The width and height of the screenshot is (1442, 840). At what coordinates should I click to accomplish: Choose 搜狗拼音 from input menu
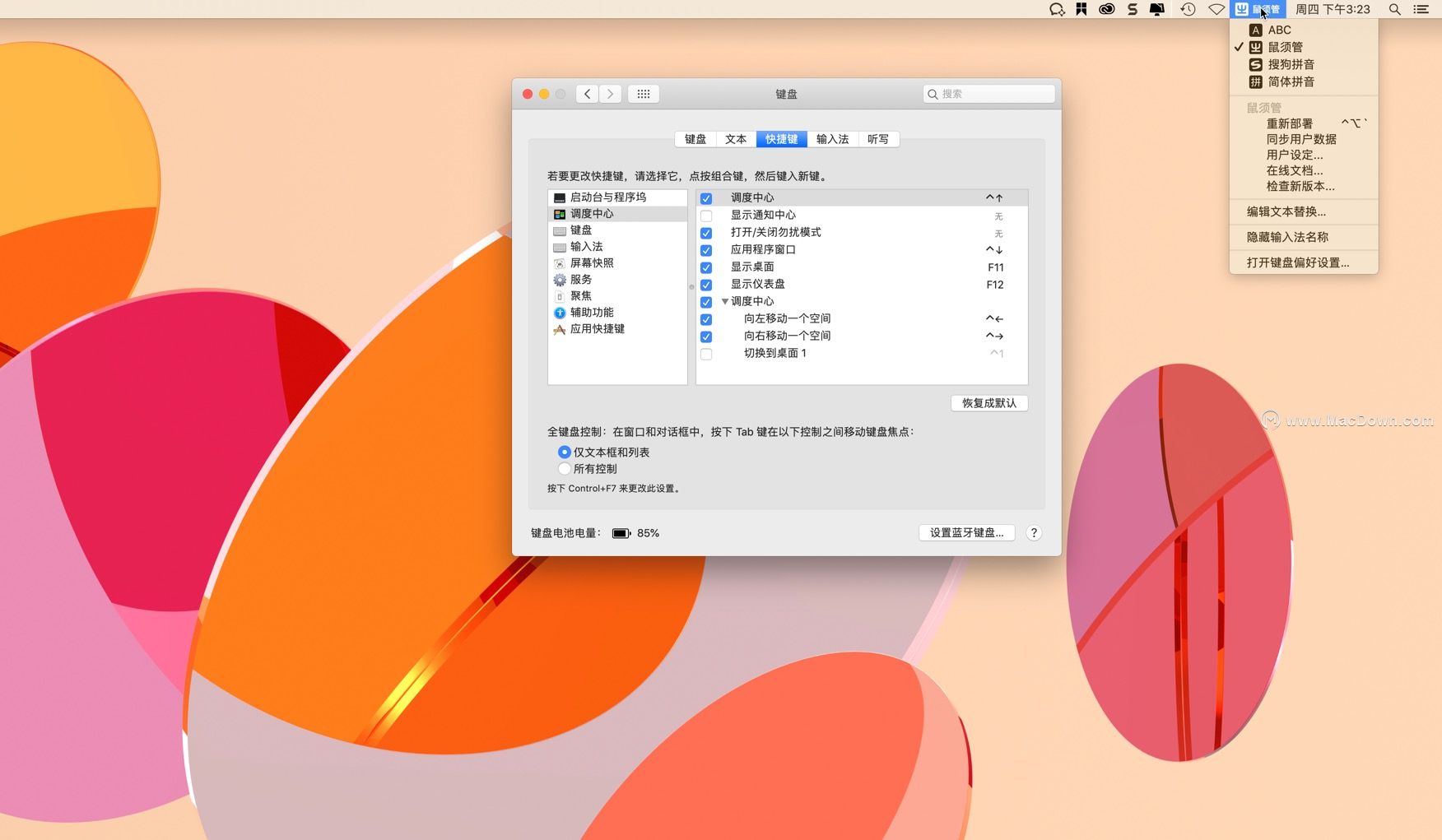click(x=1291, y=64)
